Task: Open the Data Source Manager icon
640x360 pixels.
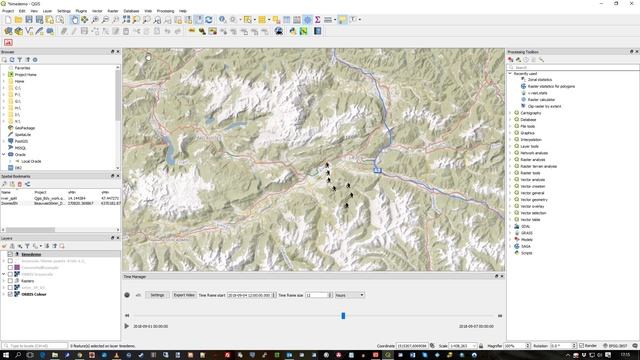Action: (x=8, y=31)
